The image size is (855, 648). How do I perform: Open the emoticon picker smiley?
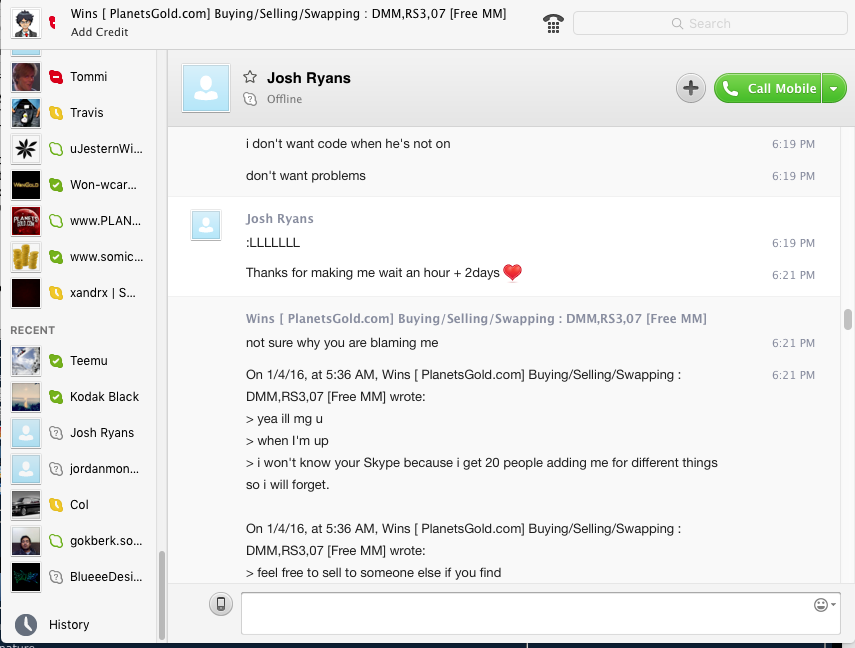coord(823,605)
